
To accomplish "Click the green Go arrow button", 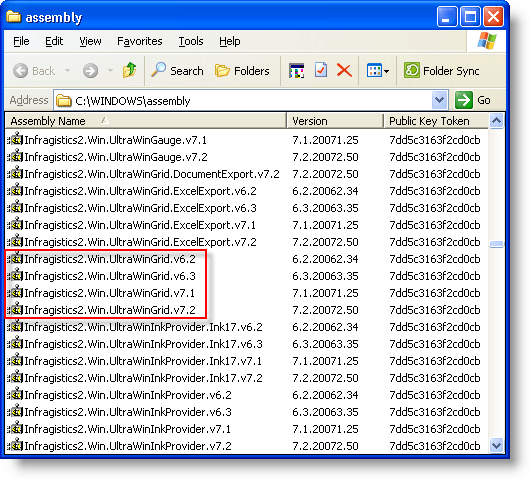I will [x=463, y=100].
